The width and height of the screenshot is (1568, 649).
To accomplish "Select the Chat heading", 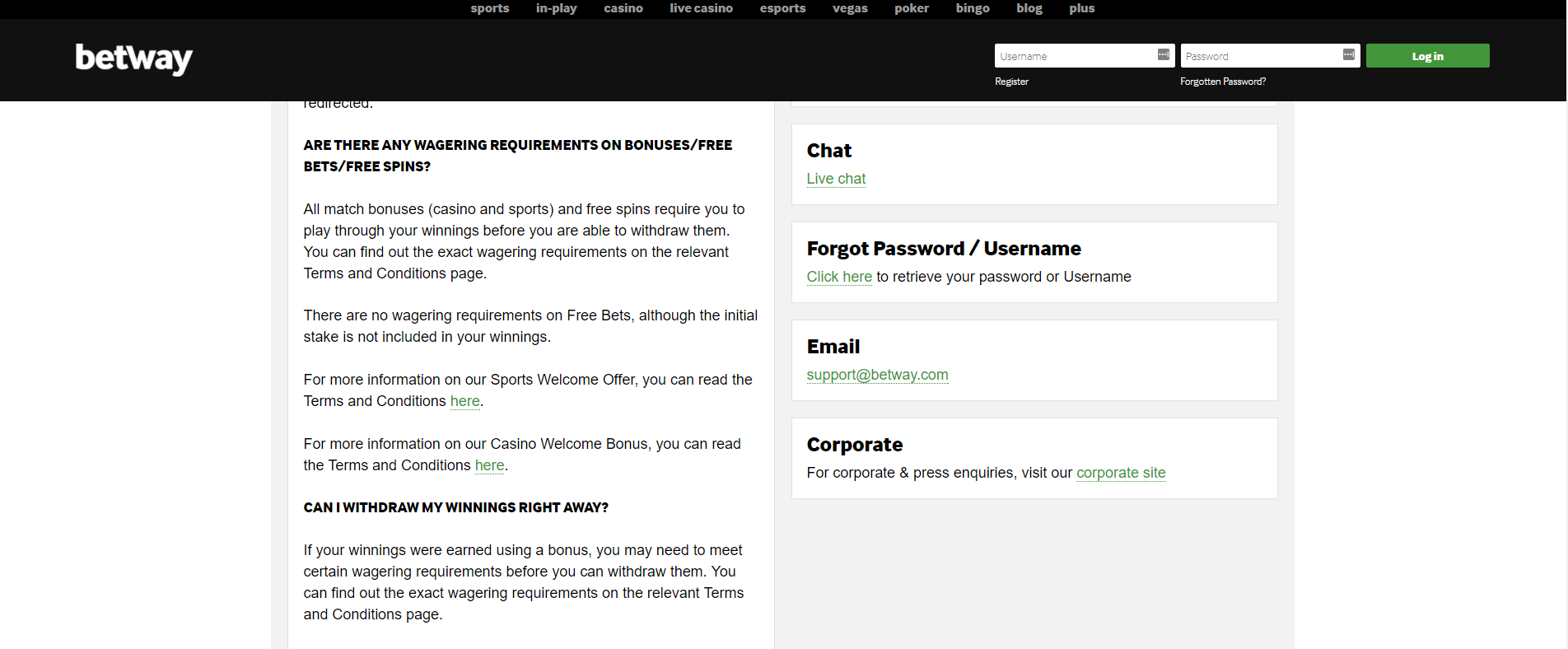I will coord(829,151).
